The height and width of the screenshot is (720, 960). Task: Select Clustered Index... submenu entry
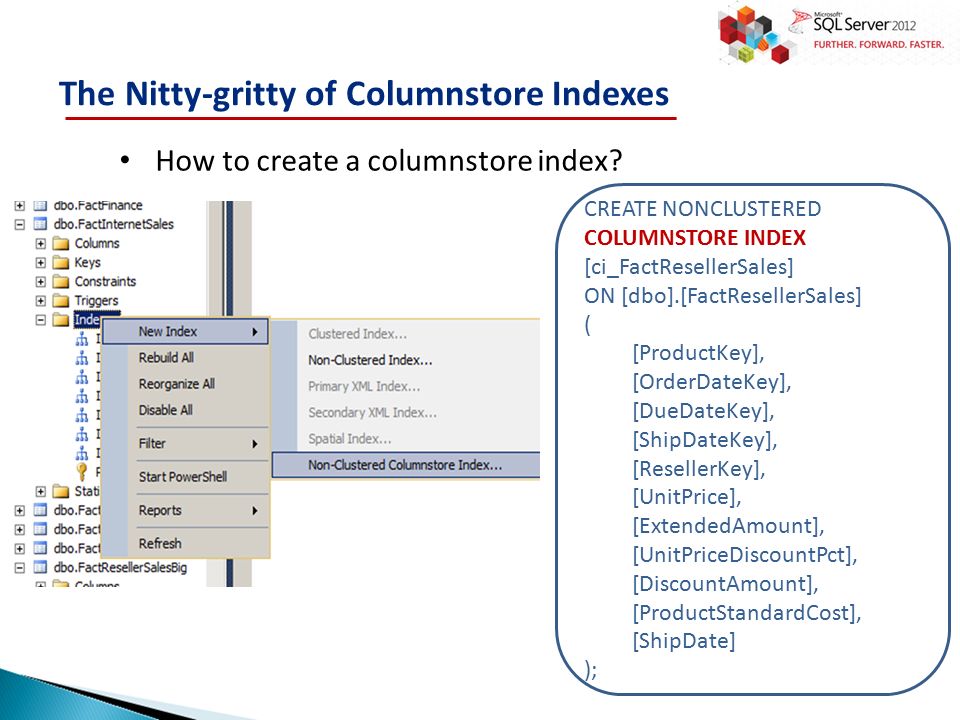point(406,334)
